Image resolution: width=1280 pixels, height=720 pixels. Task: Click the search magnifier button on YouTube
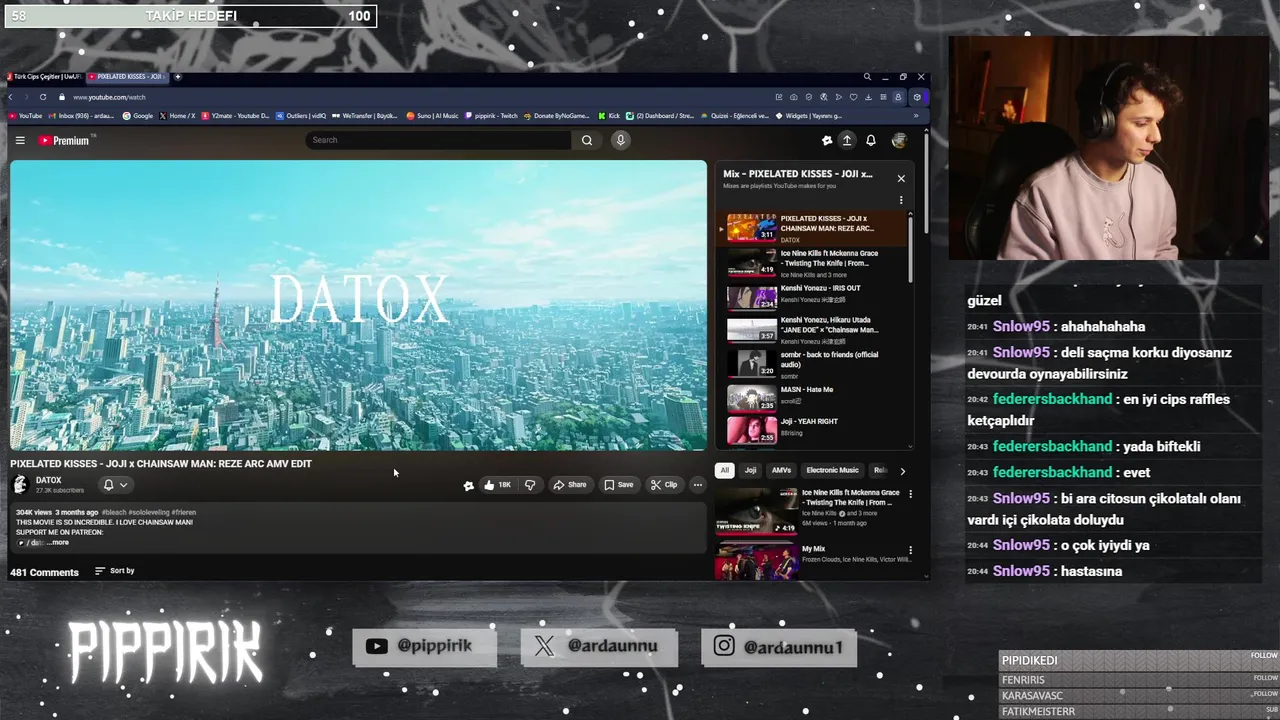pos(587,140)
